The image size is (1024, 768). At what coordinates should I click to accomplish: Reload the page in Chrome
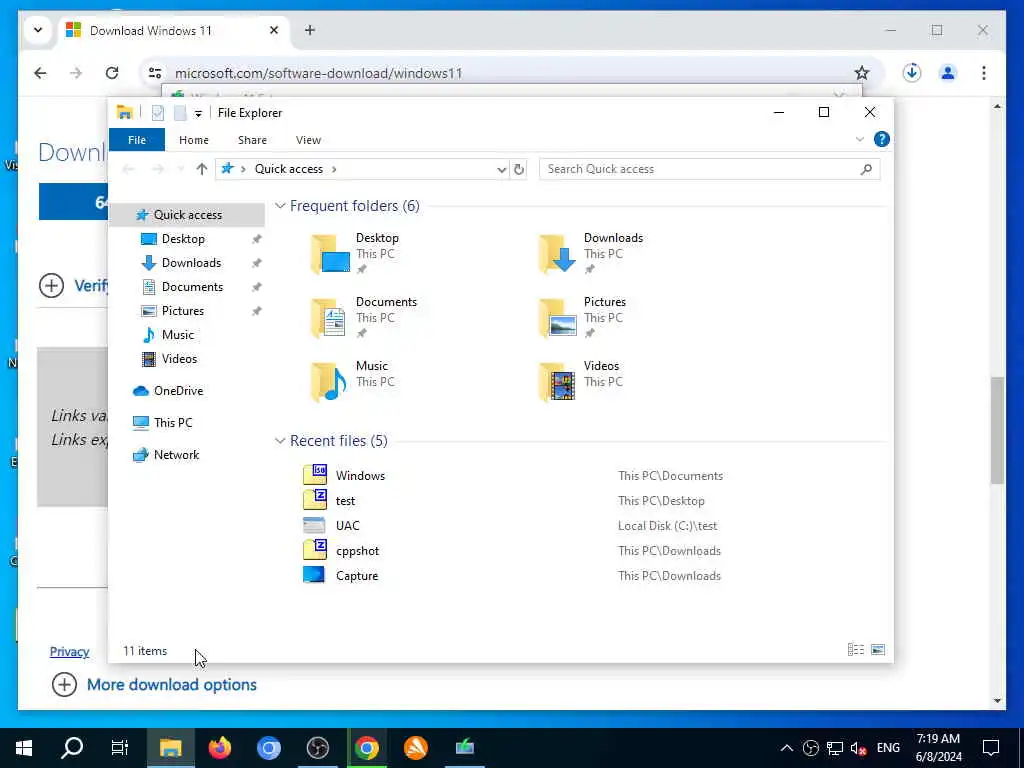pyautogui.click(x=112, y=73)
